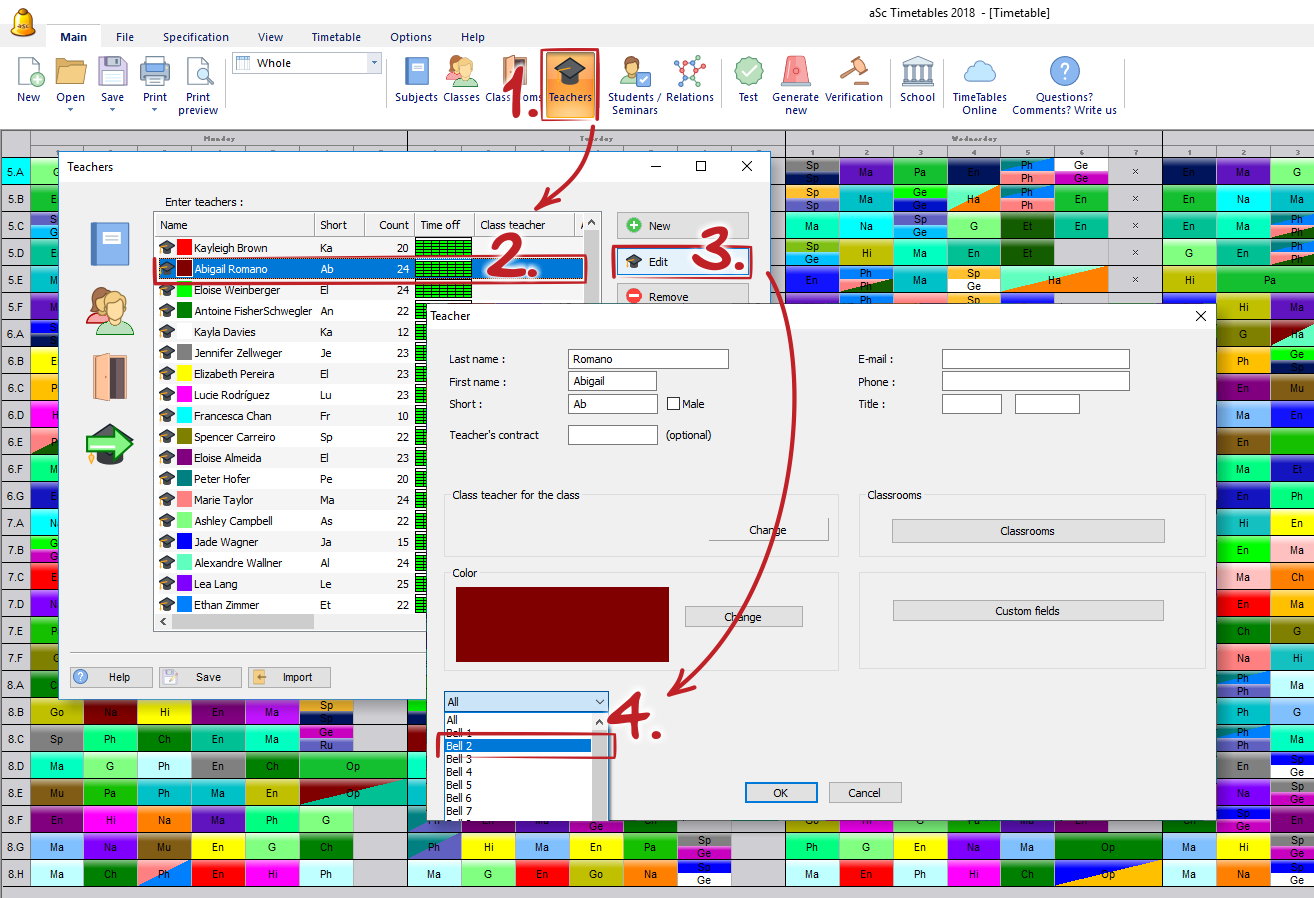Open the Specification tab
Image resolution: width=1314 pixels, height=898 pixels.
pyautogui.click(x=196, y=37)
